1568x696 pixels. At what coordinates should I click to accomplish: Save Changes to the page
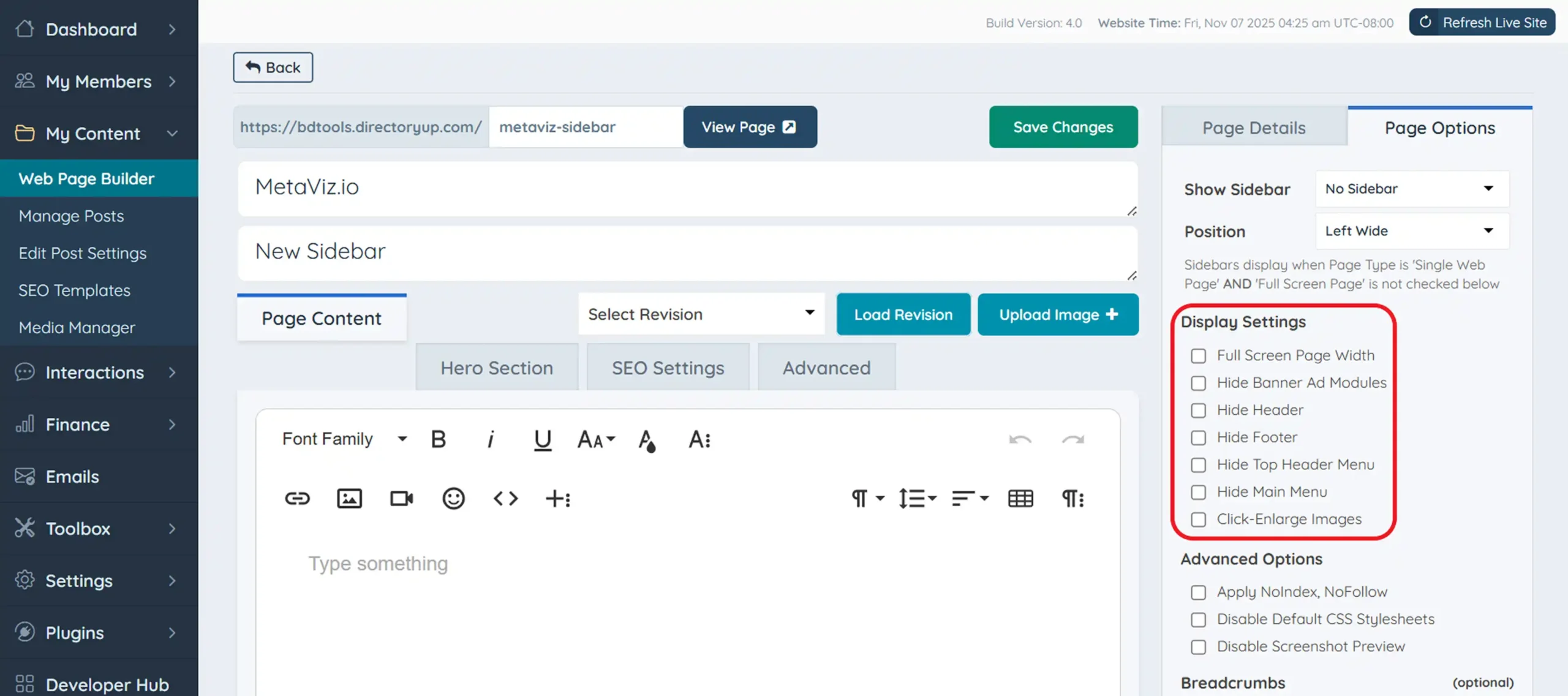click(x=1063, y=127)
